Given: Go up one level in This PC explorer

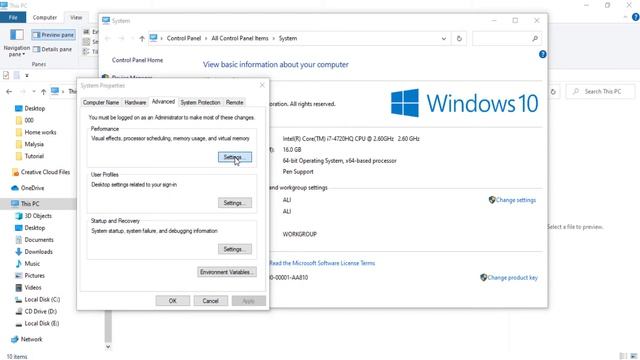Looking at the screenshot, I should click(x=43, y=91).
